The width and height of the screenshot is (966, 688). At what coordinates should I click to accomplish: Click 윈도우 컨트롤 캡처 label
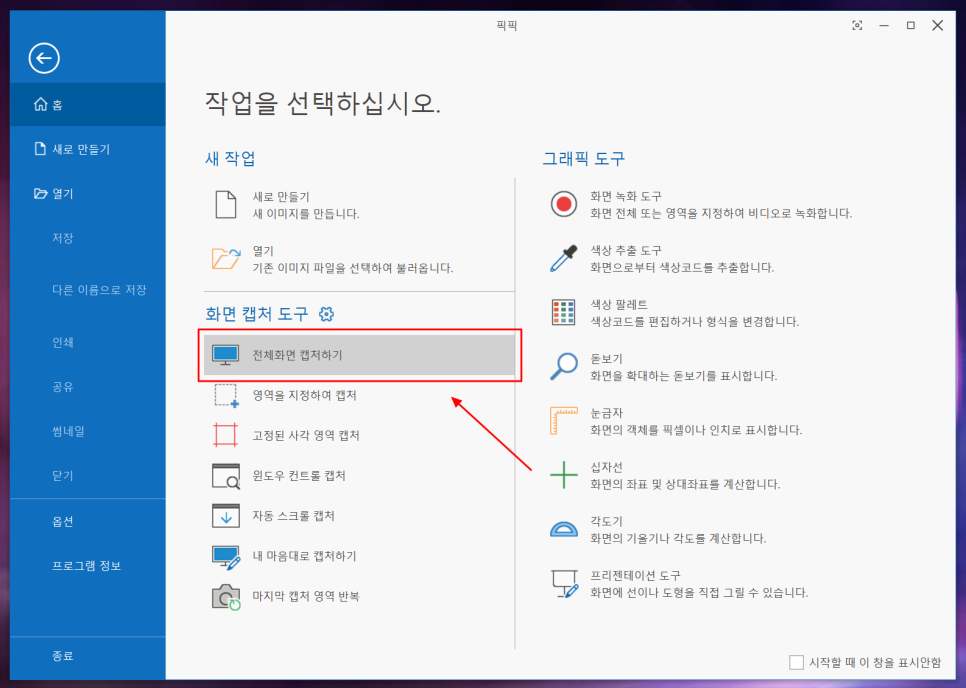pos(299,476)
